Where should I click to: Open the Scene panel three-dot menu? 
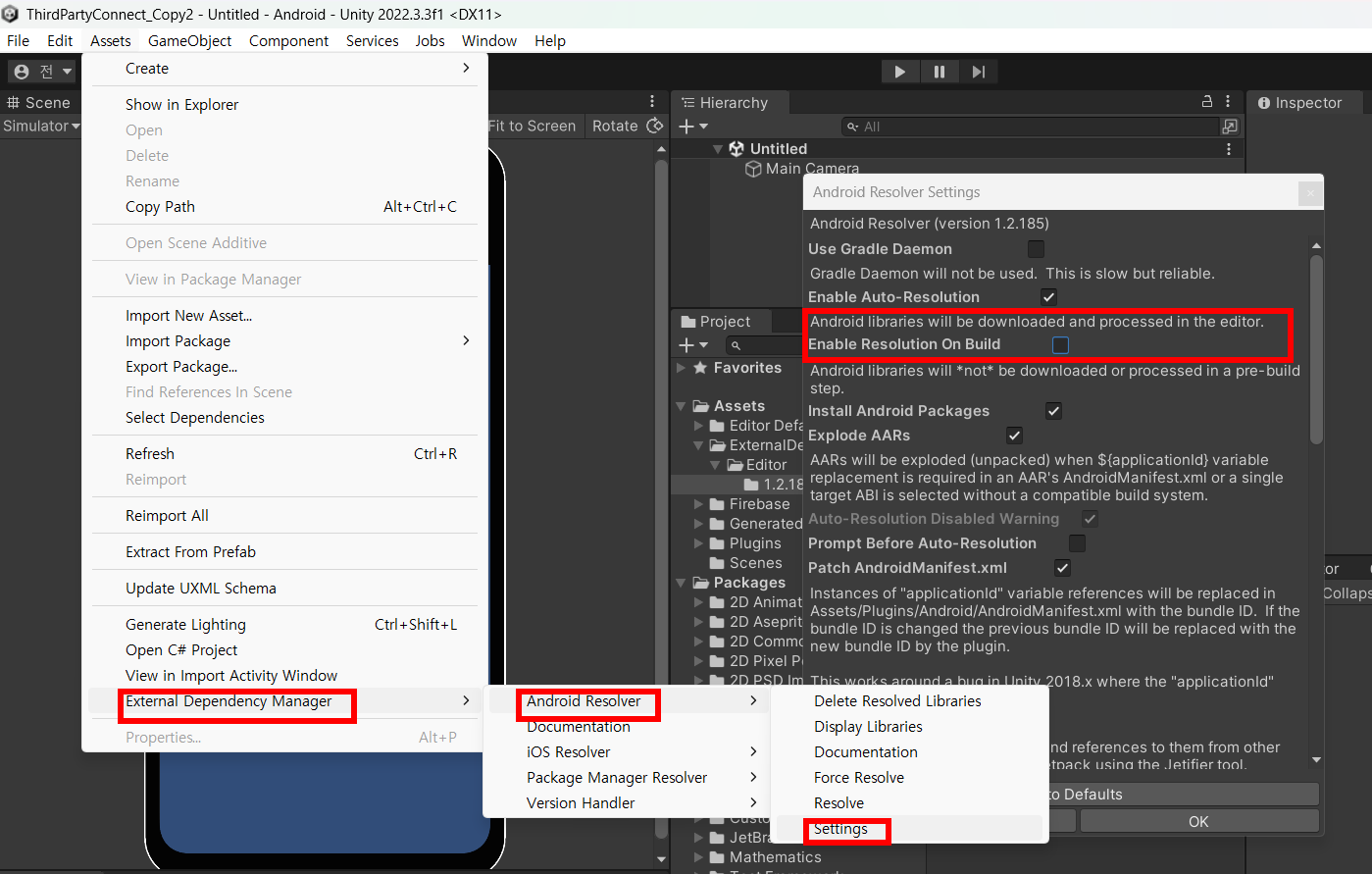click(652, 101)
